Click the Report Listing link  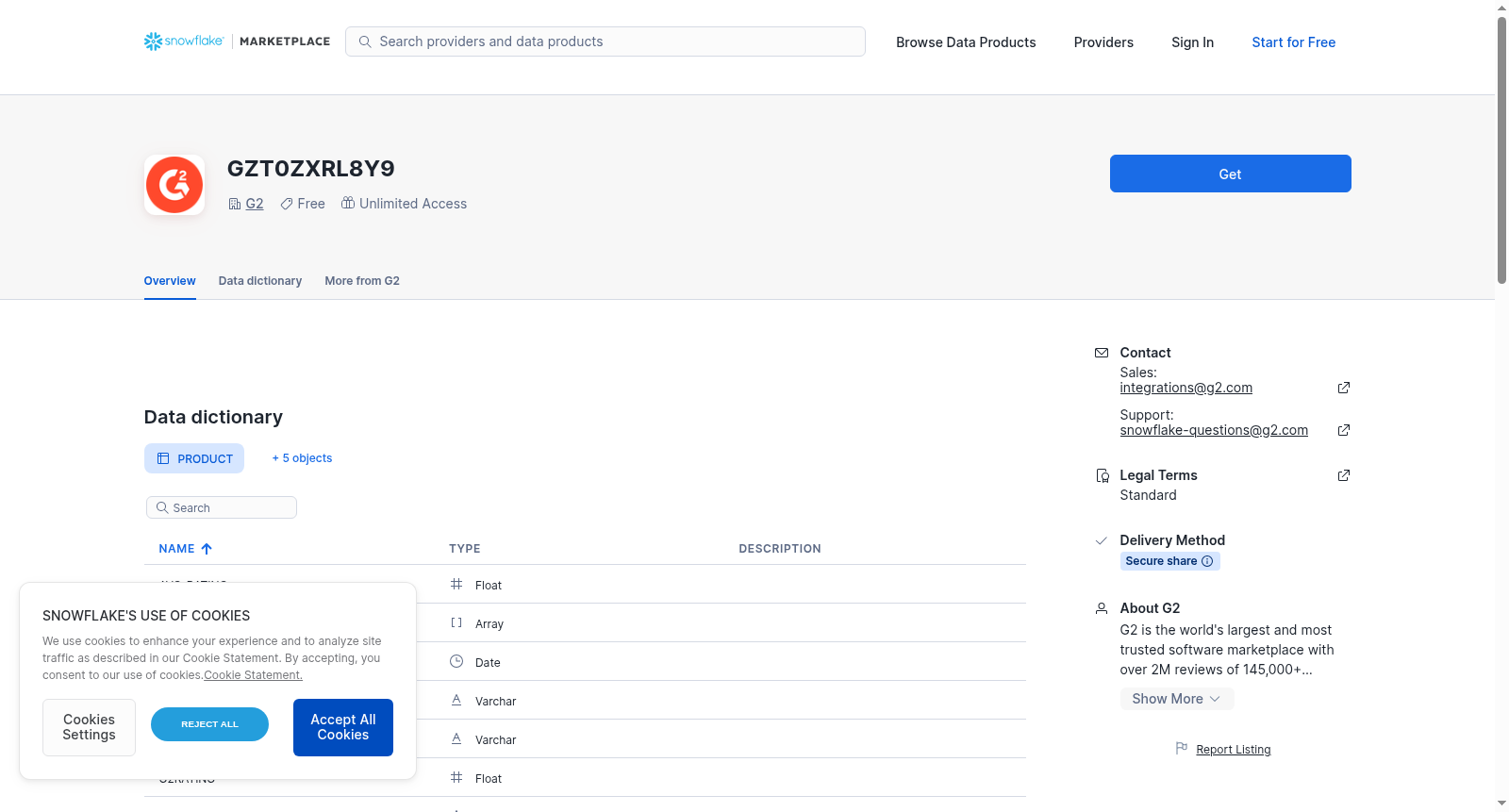[x=1233, y=750]
